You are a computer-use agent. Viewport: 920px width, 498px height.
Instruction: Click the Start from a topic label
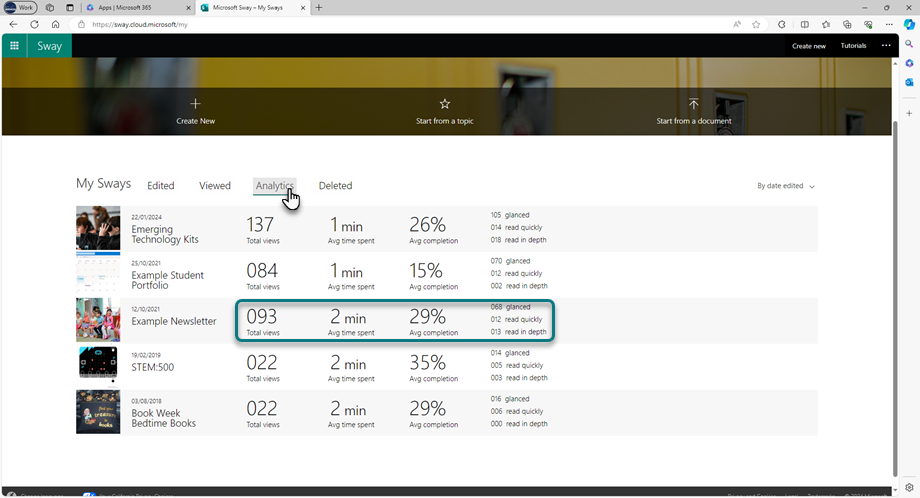pos(445,121)
